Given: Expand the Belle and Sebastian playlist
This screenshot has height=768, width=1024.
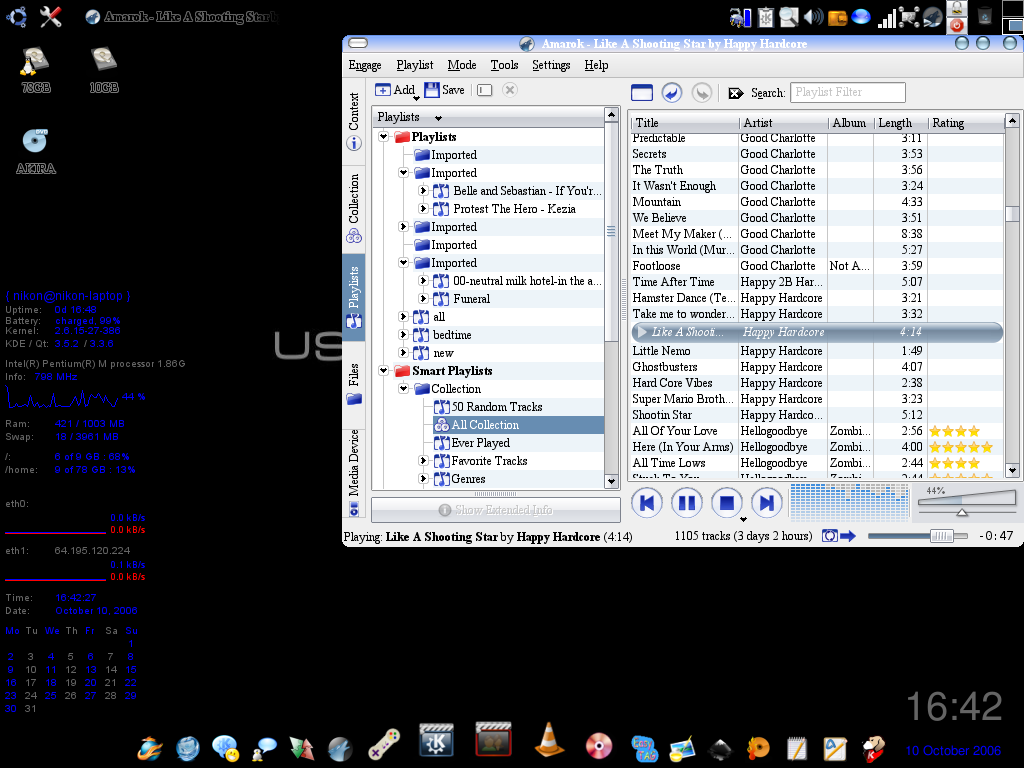Looking at the screenshot, I should (x=423, y=191).
